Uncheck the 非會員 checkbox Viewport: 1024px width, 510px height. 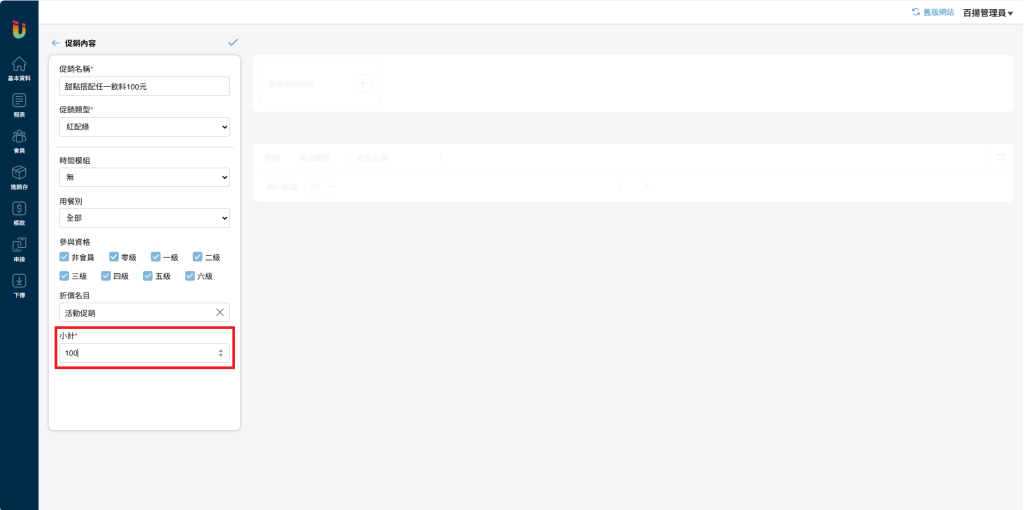(64, 257)
